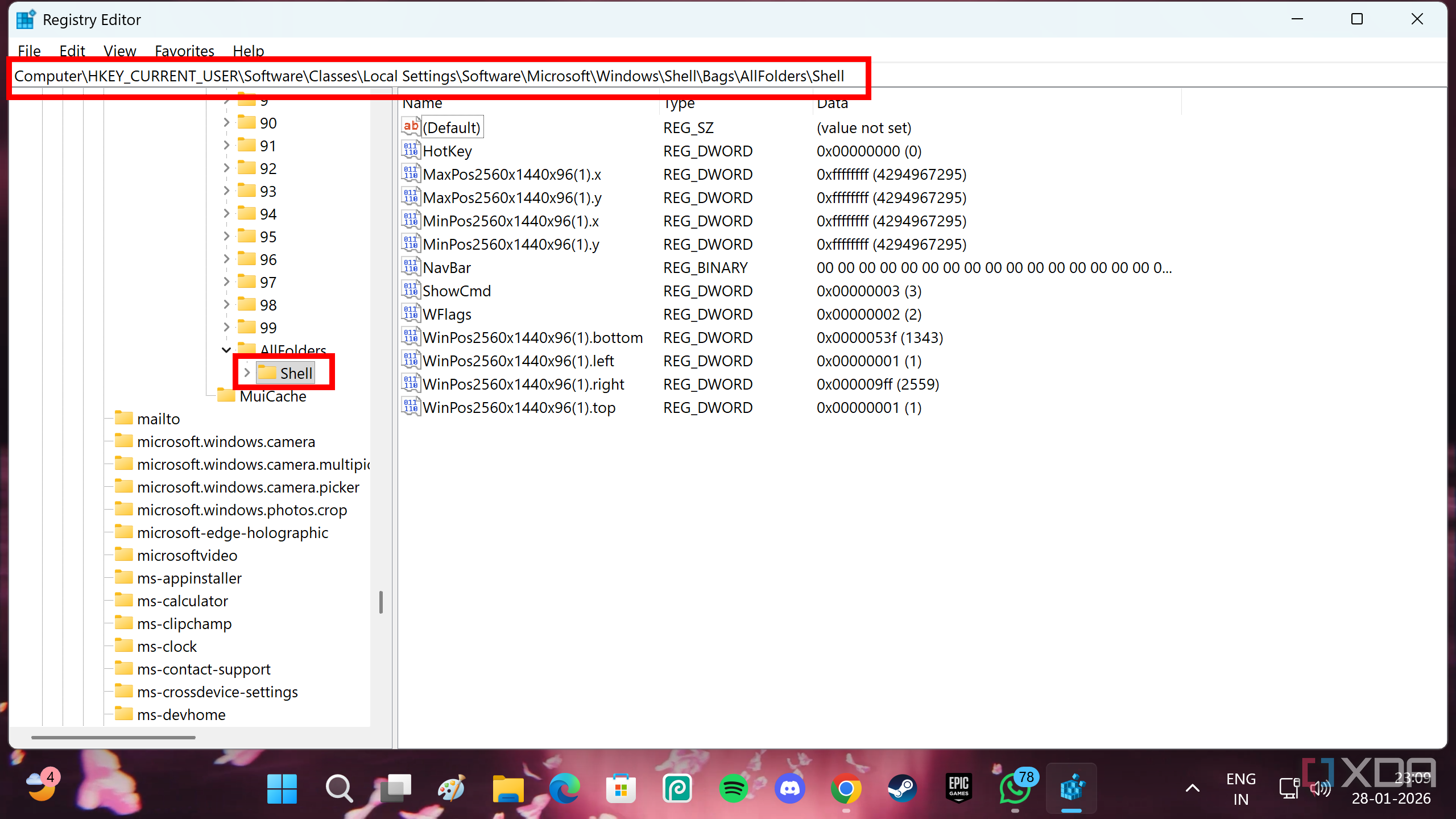
Task: Click the HotKey DWORD value icon
Action: tap(411, 150)
